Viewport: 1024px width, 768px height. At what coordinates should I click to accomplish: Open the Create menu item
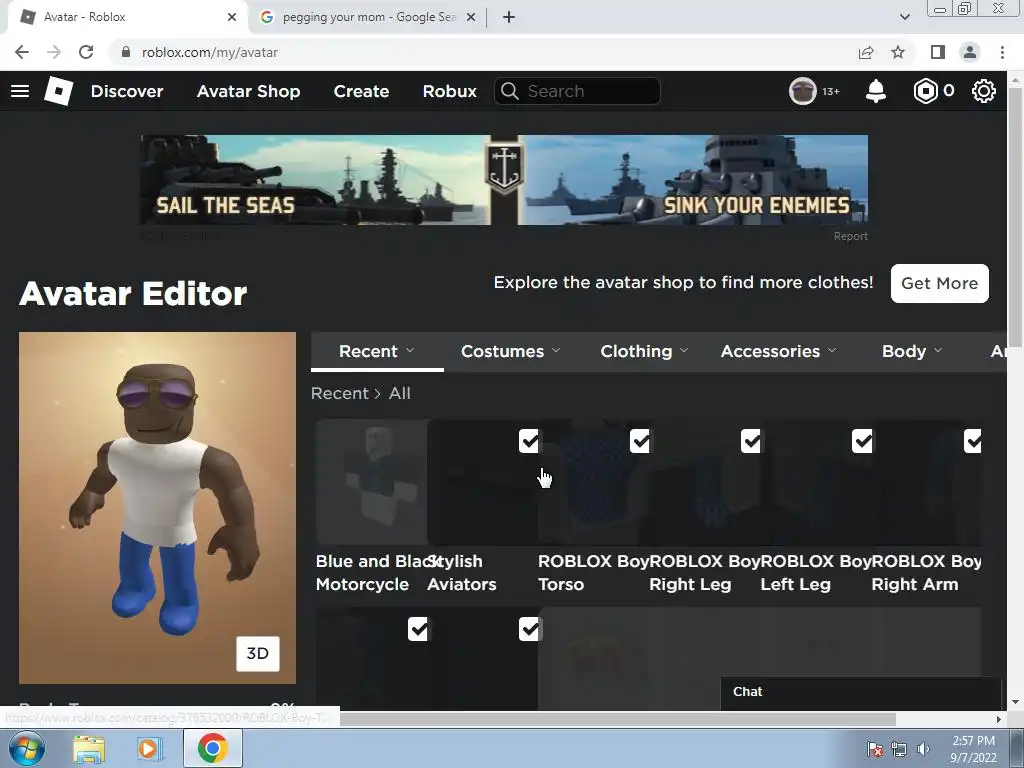pos(361,91)
